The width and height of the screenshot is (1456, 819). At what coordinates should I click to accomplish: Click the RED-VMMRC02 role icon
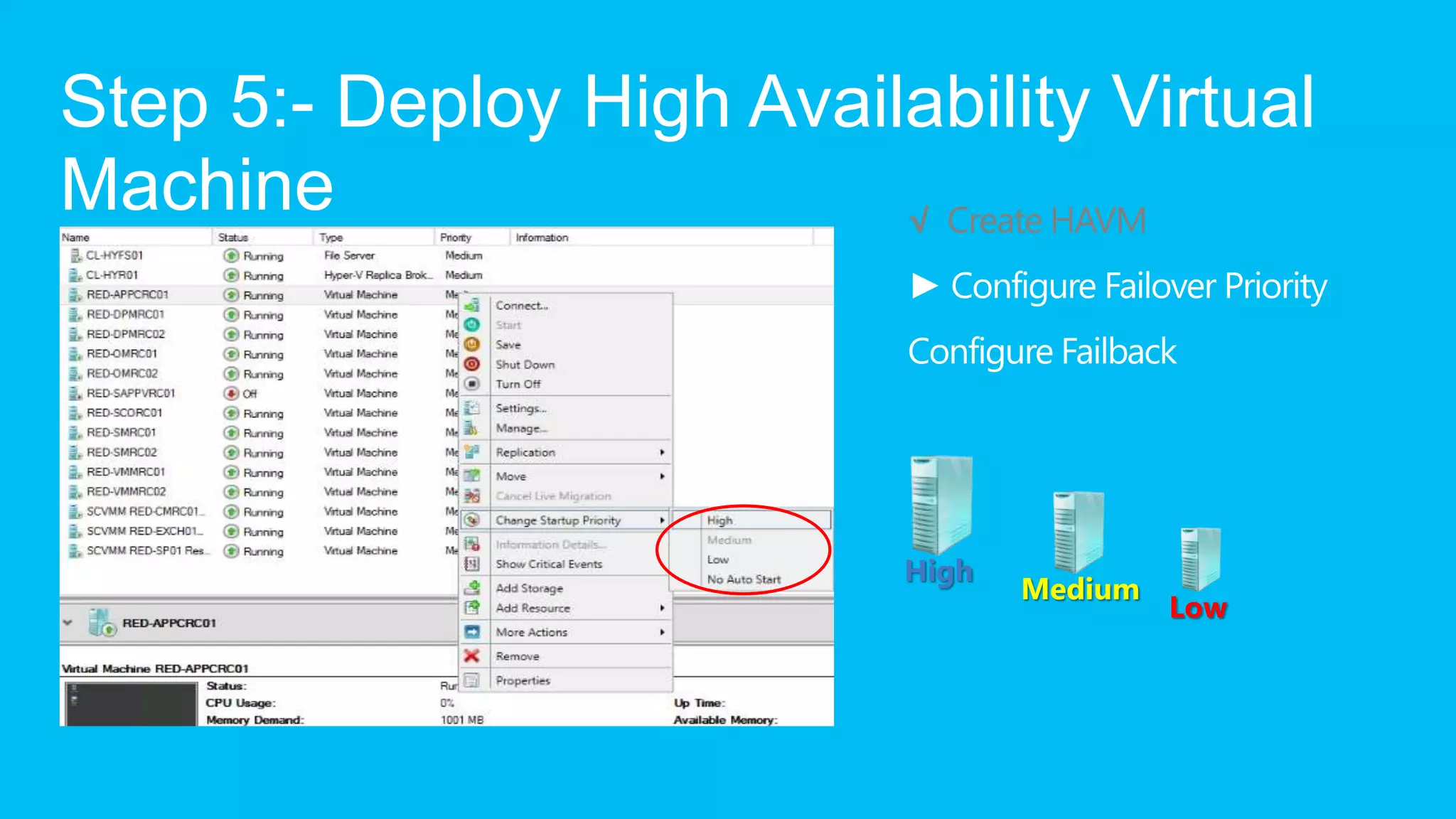(76, 491)
